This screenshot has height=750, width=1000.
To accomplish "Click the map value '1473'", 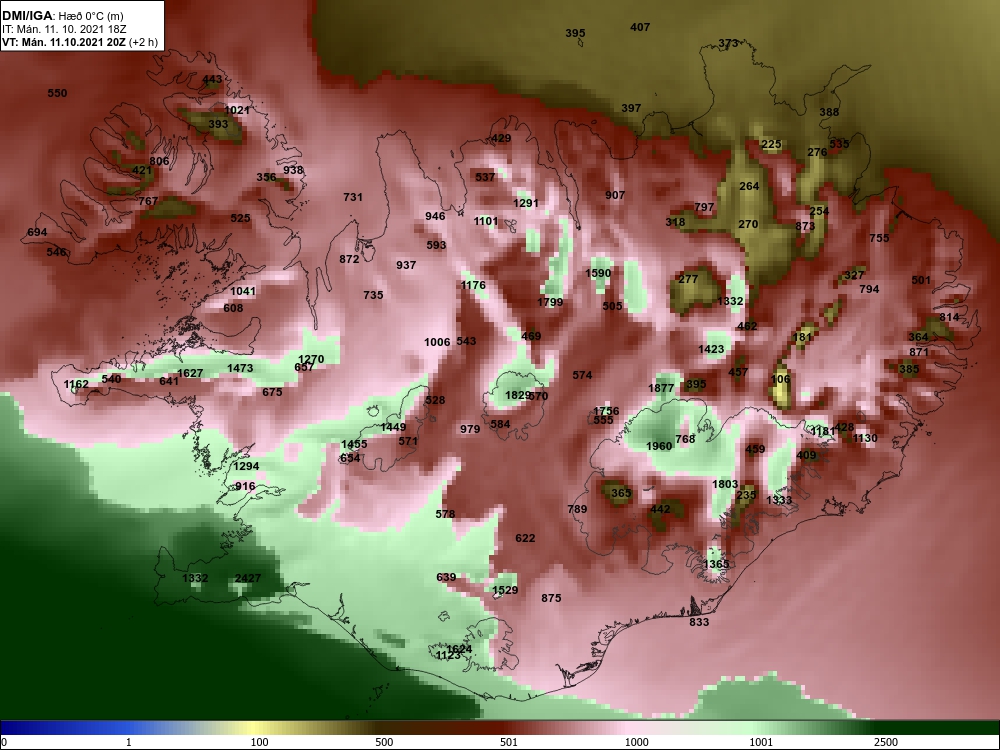I will point(240,368).
